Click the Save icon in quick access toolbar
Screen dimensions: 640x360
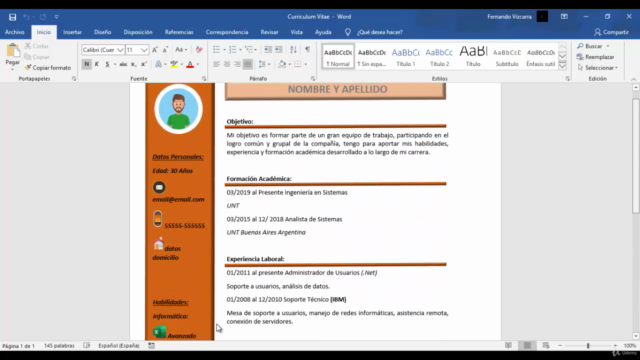pyautogui.click(x=13, y=17)
